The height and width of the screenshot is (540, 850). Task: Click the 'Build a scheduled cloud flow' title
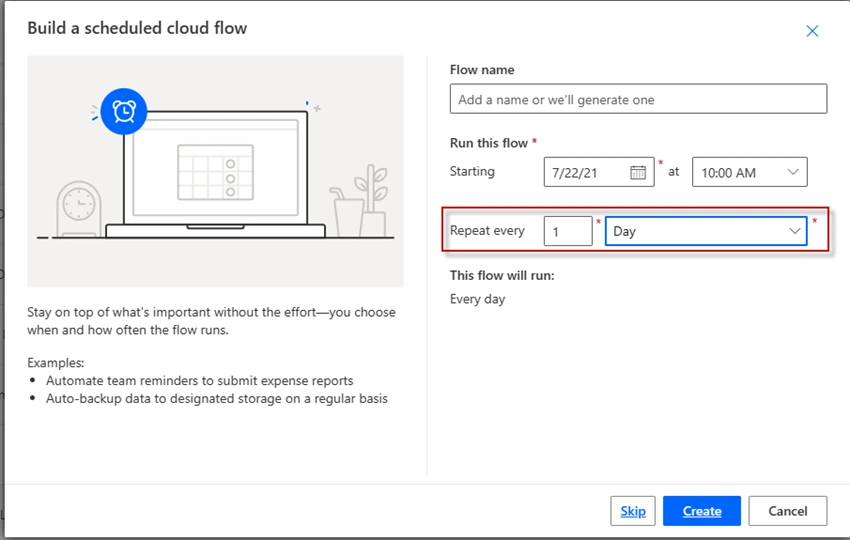click(x=137, y=28)
